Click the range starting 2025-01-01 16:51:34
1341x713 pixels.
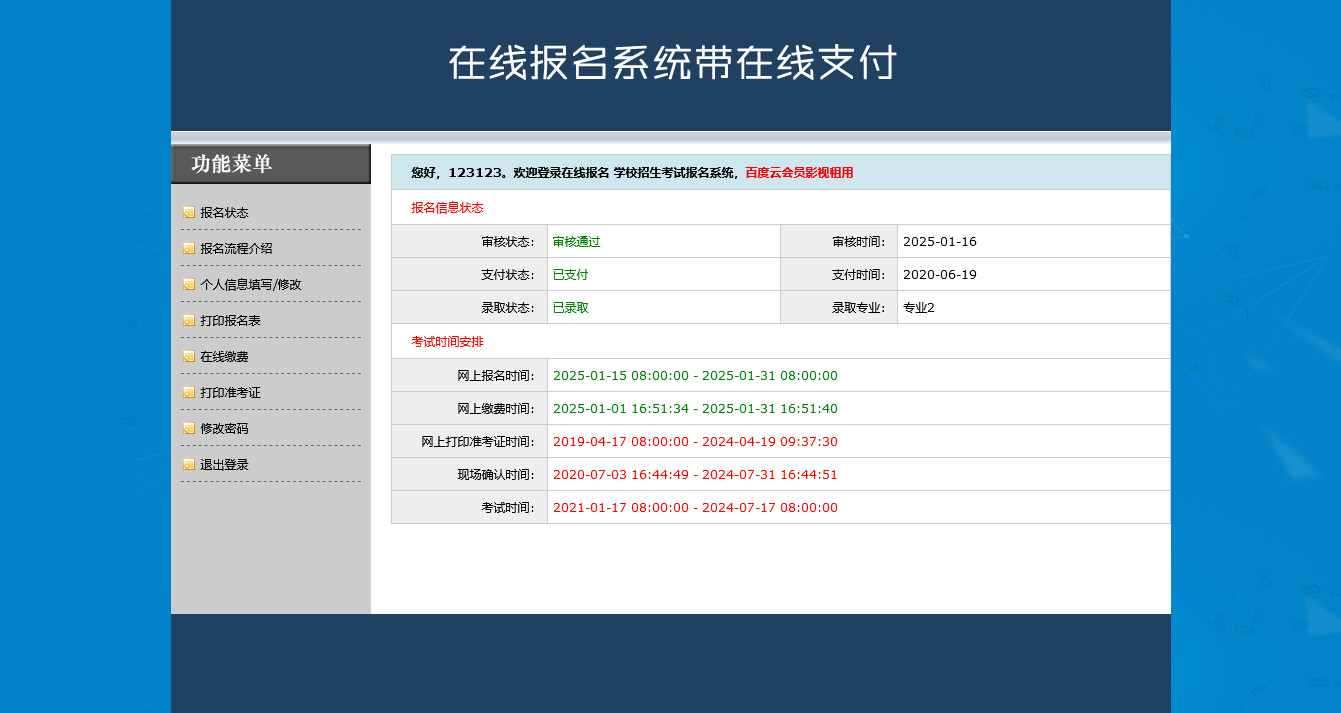click(695, 409)
